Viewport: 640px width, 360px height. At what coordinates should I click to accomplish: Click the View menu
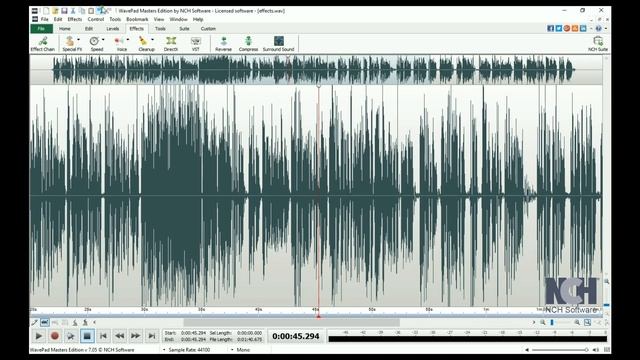159,19
